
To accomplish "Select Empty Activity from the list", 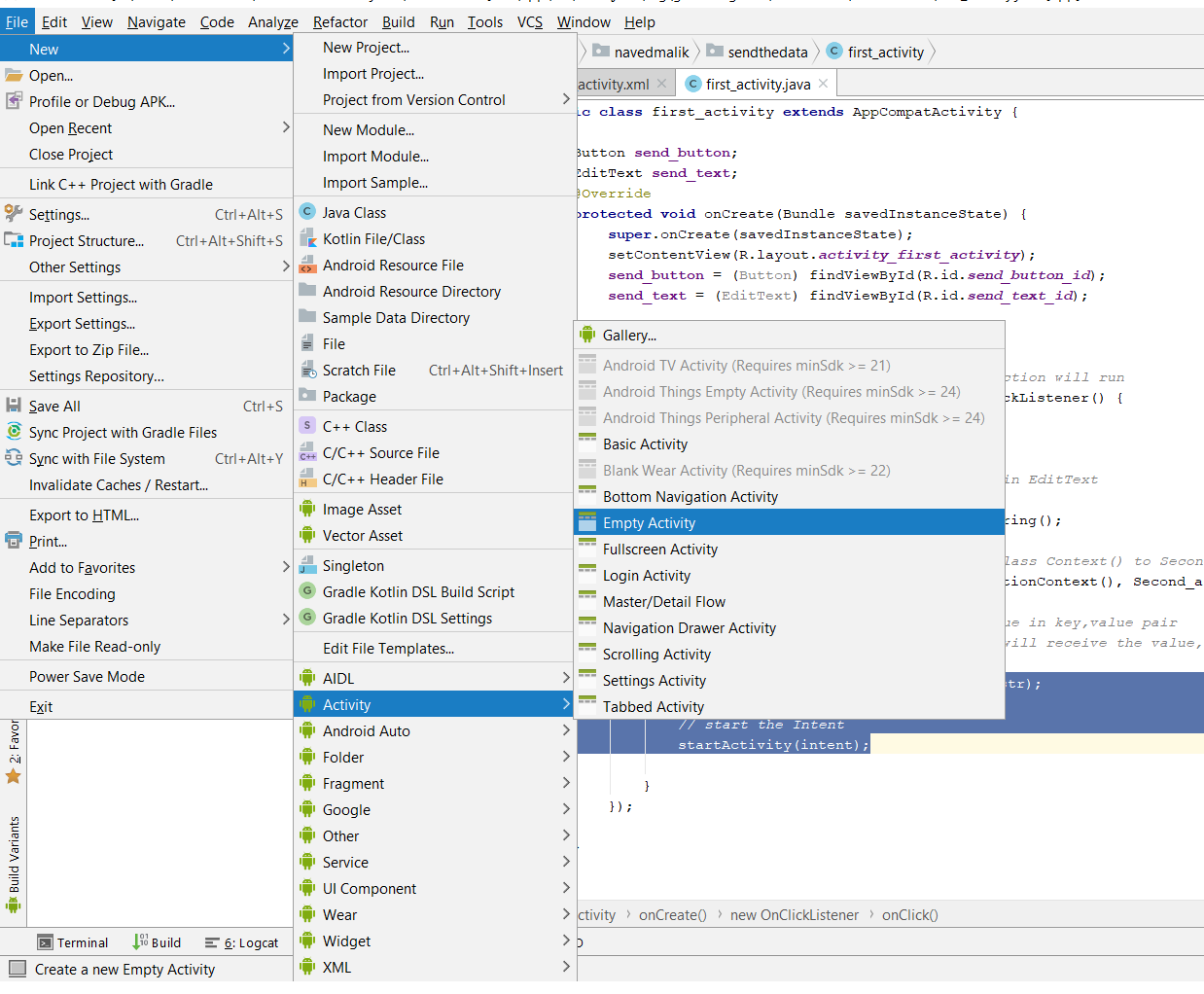I will click(790, 522).
